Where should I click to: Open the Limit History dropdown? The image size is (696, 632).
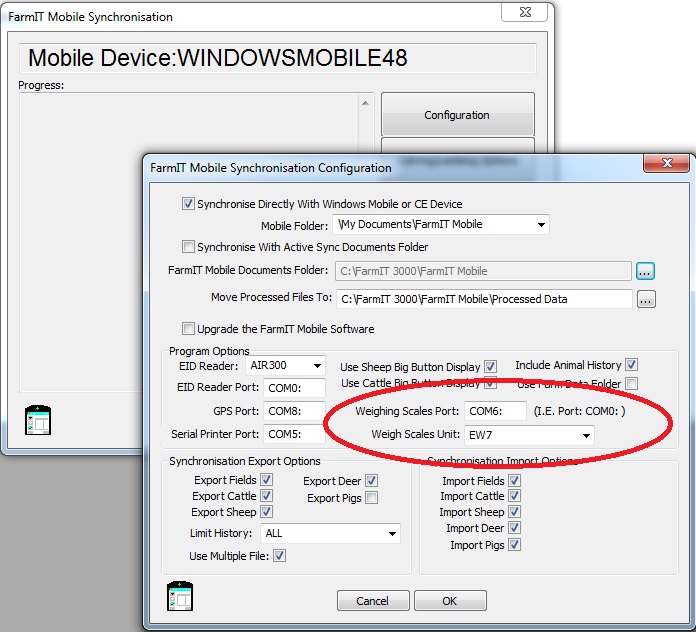[392, 533]
